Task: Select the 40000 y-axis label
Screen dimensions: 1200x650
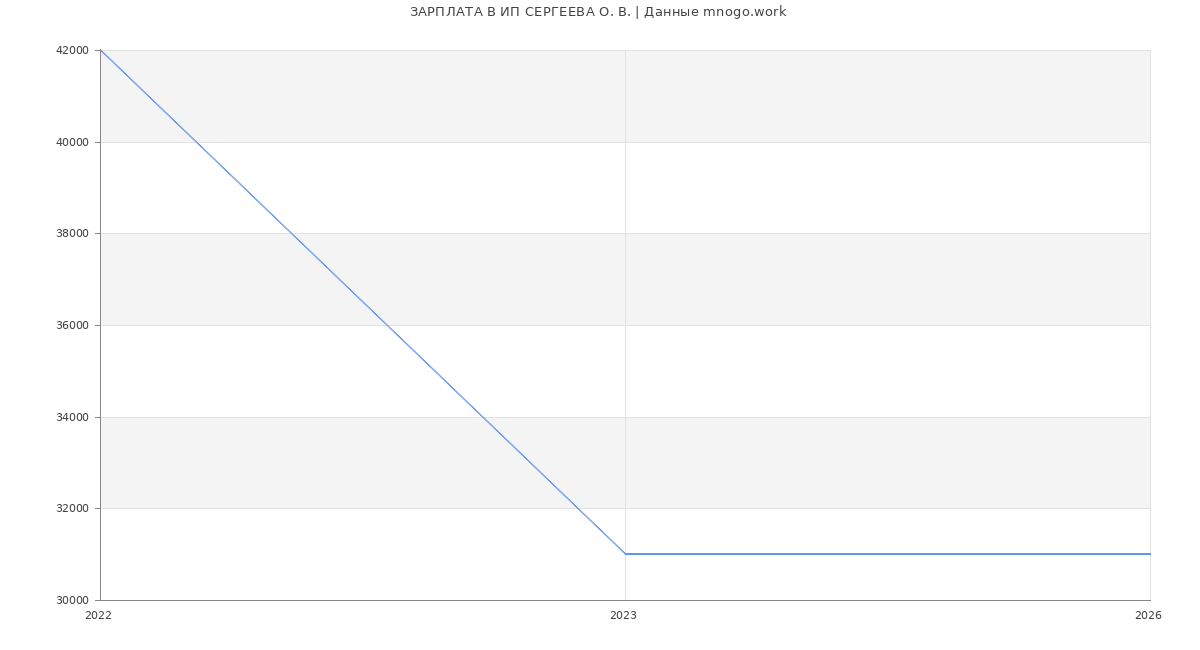Action: click(x=72, y=142)
